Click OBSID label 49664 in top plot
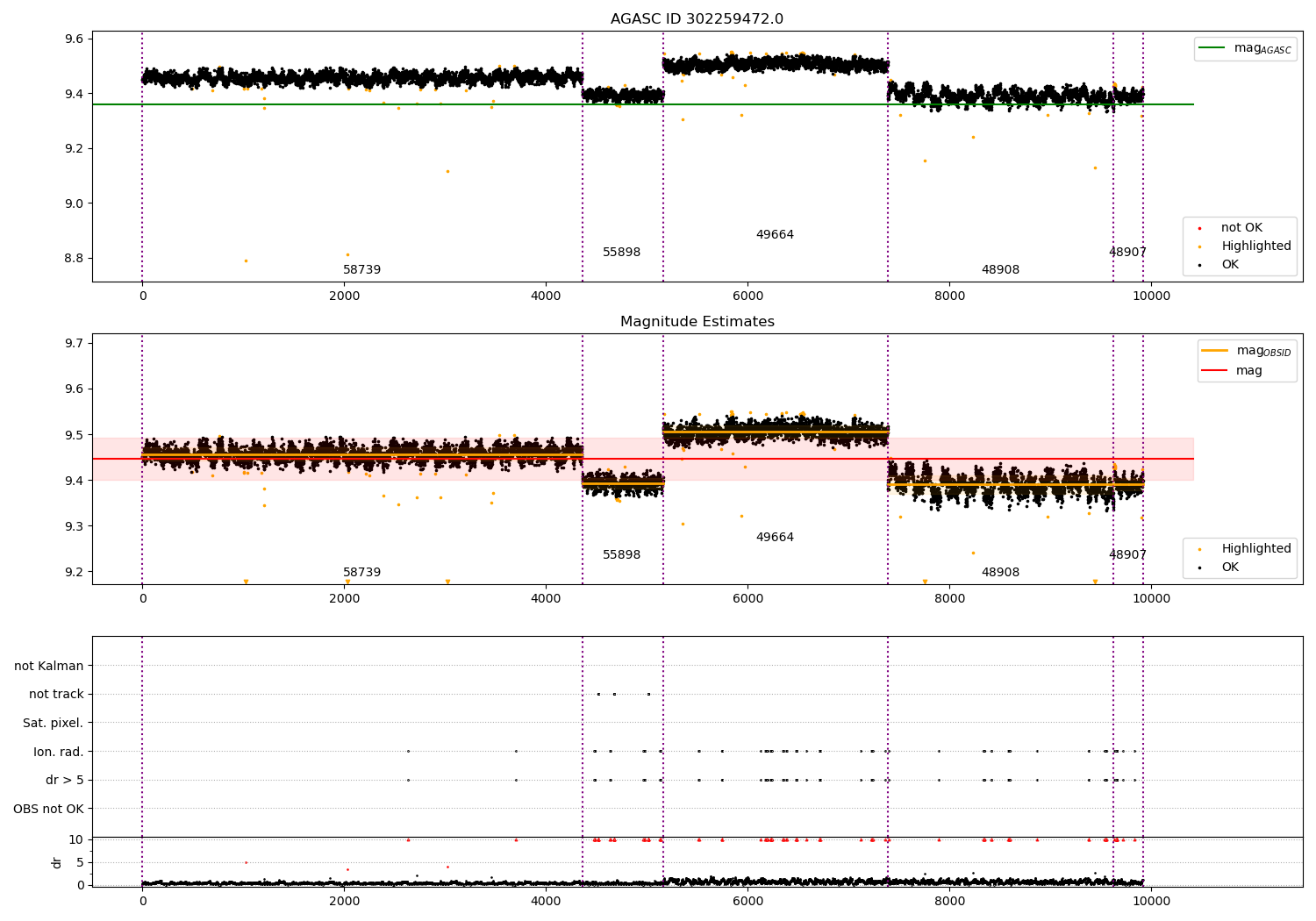The width and height of the screenshot is (1316, 921). click(775, 235)
